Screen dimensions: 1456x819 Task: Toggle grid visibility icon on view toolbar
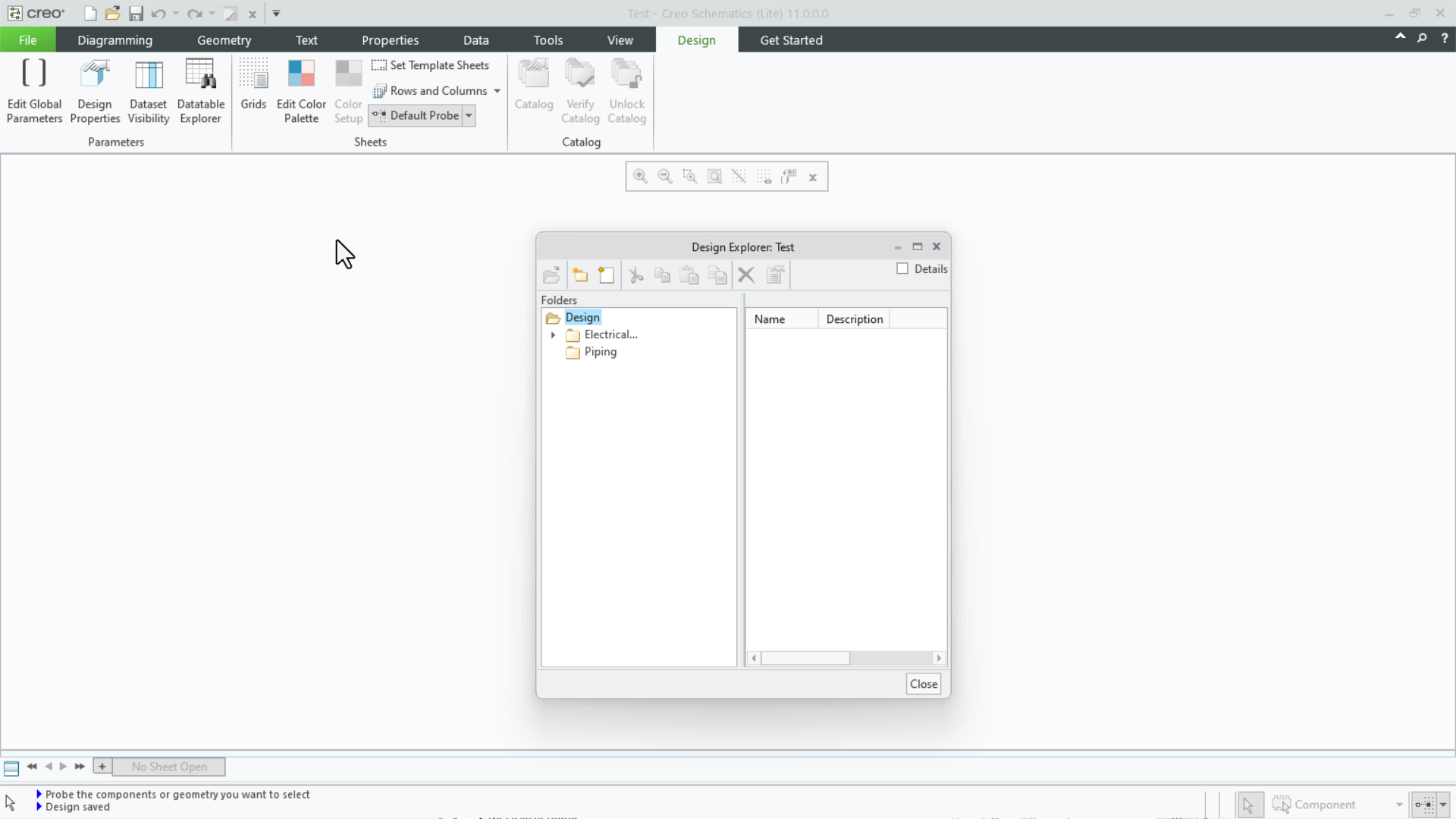click(x=764, y=177)
